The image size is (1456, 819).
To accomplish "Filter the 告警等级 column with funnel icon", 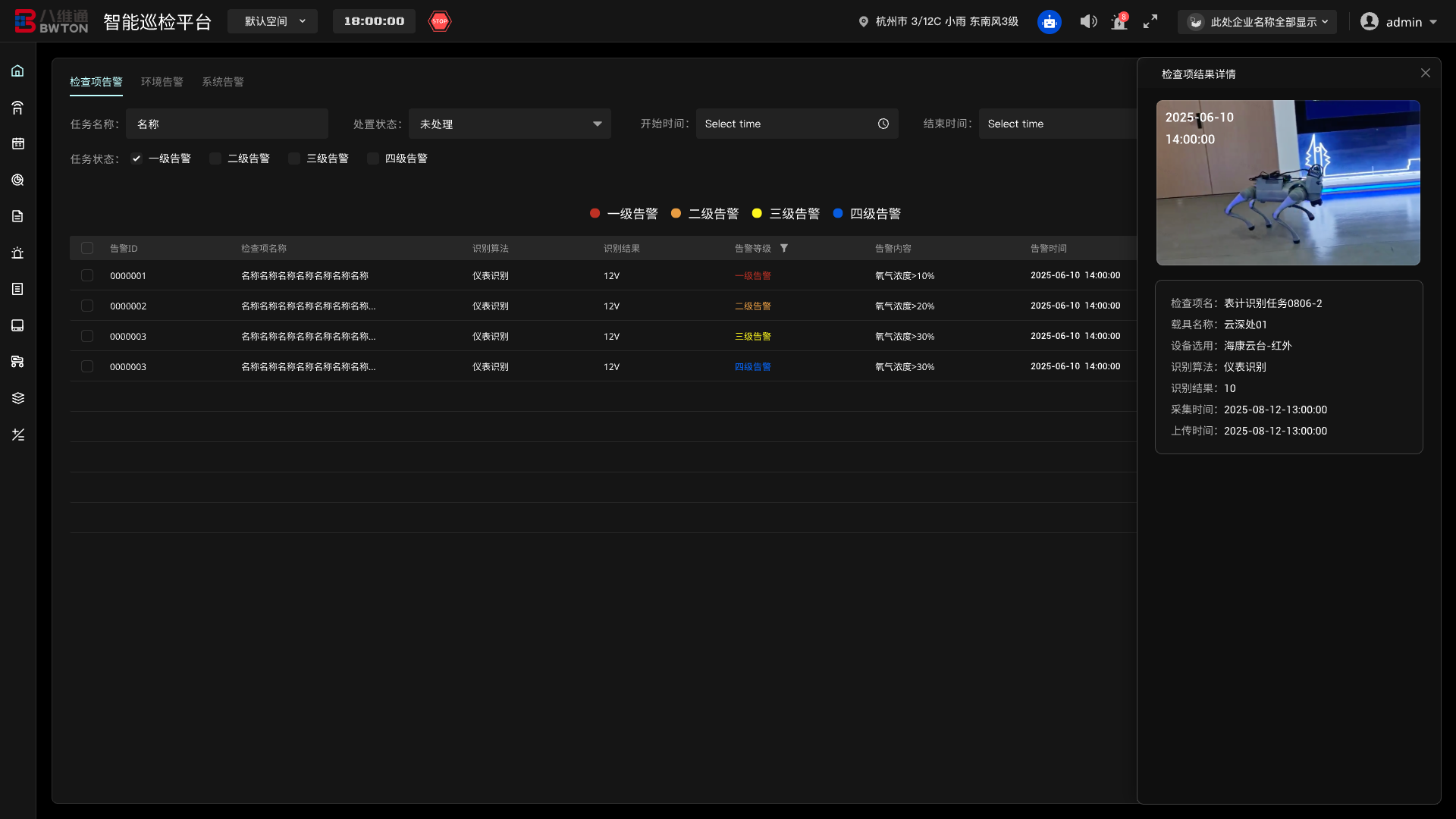I will click(784, 248).
